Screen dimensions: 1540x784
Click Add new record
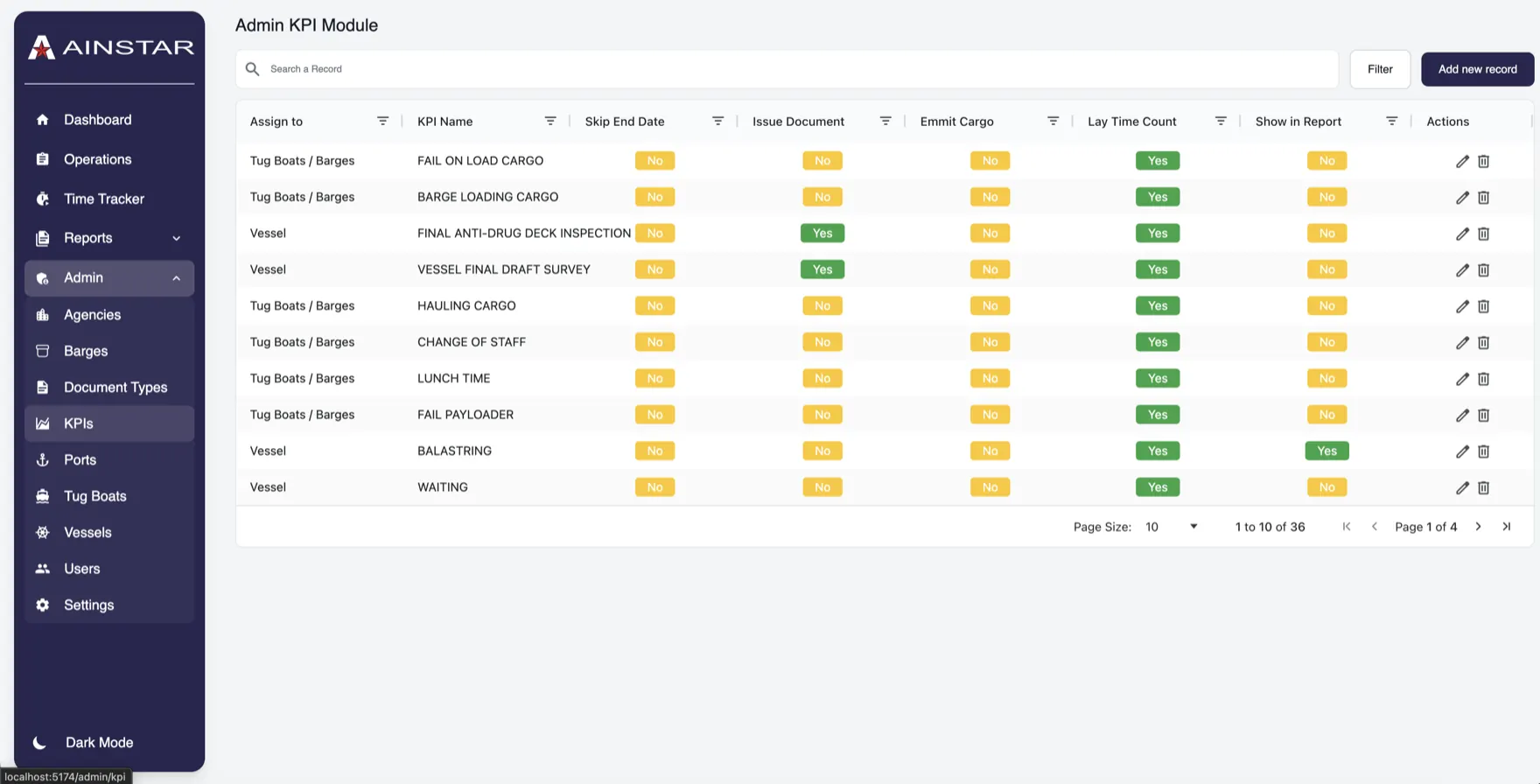pyautogui.click(x=1477, y=69)
